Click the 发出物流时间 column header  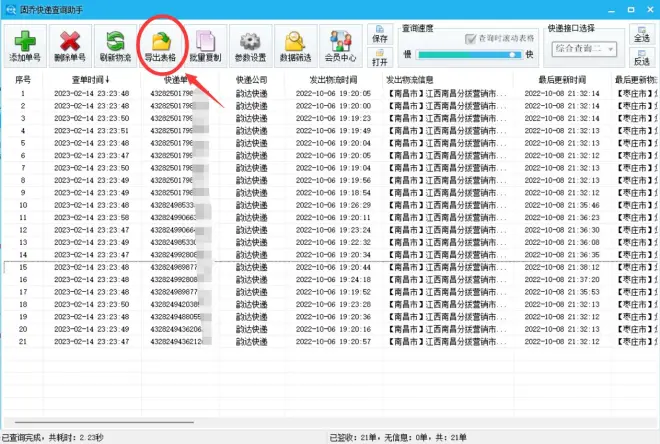(333, 80)
